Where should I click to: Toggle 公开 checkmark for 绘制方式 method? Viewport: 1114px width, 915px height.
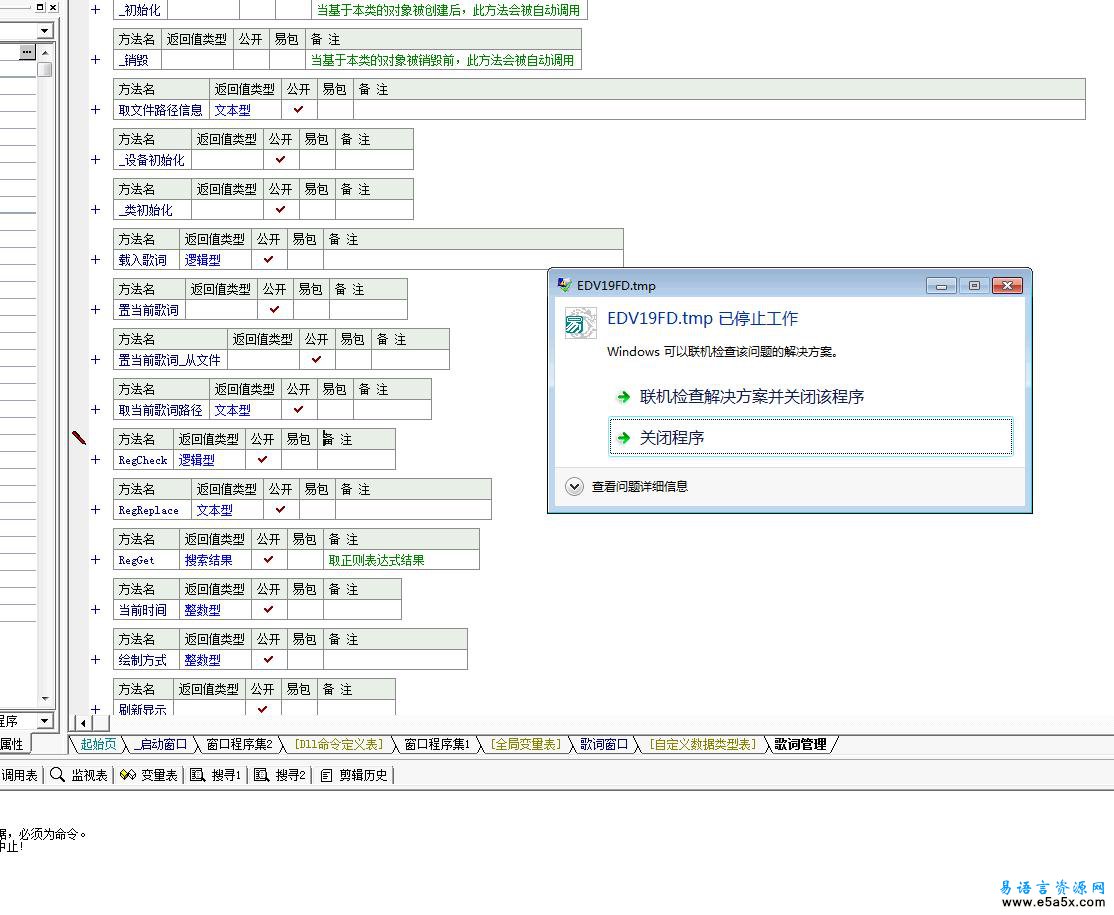click(x=269, y=659)
